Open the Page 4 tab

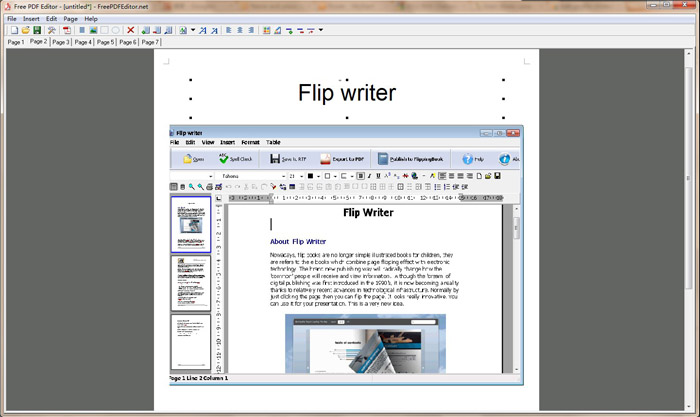[83, 42]
